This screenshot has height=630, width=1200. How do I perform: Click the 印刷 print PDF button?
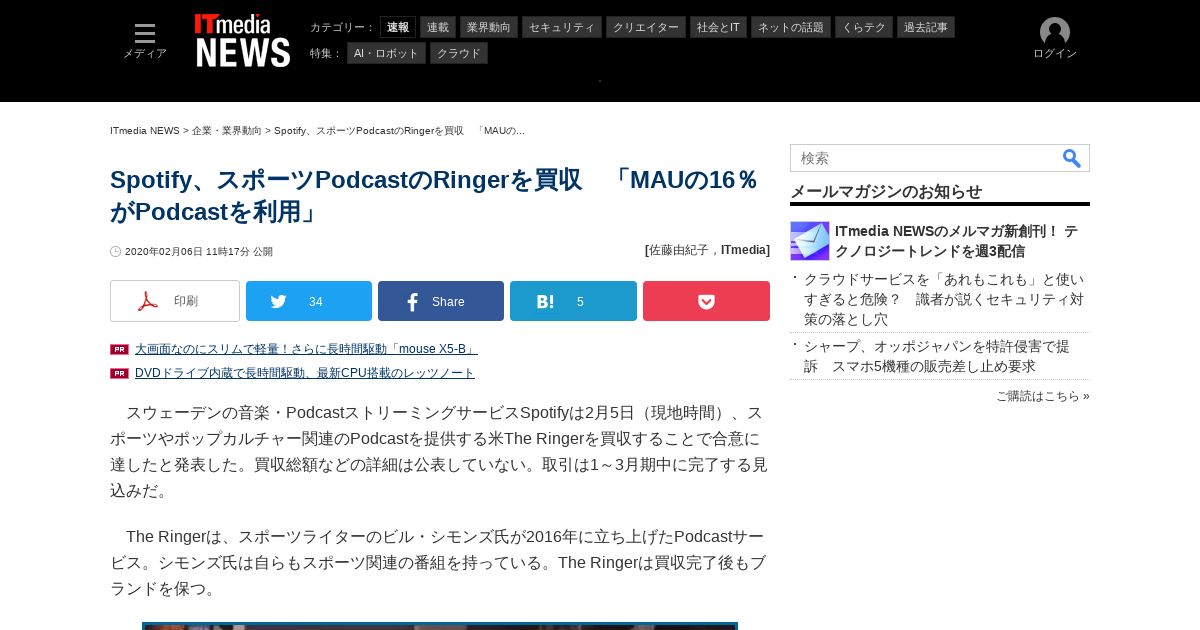[175, 301]
